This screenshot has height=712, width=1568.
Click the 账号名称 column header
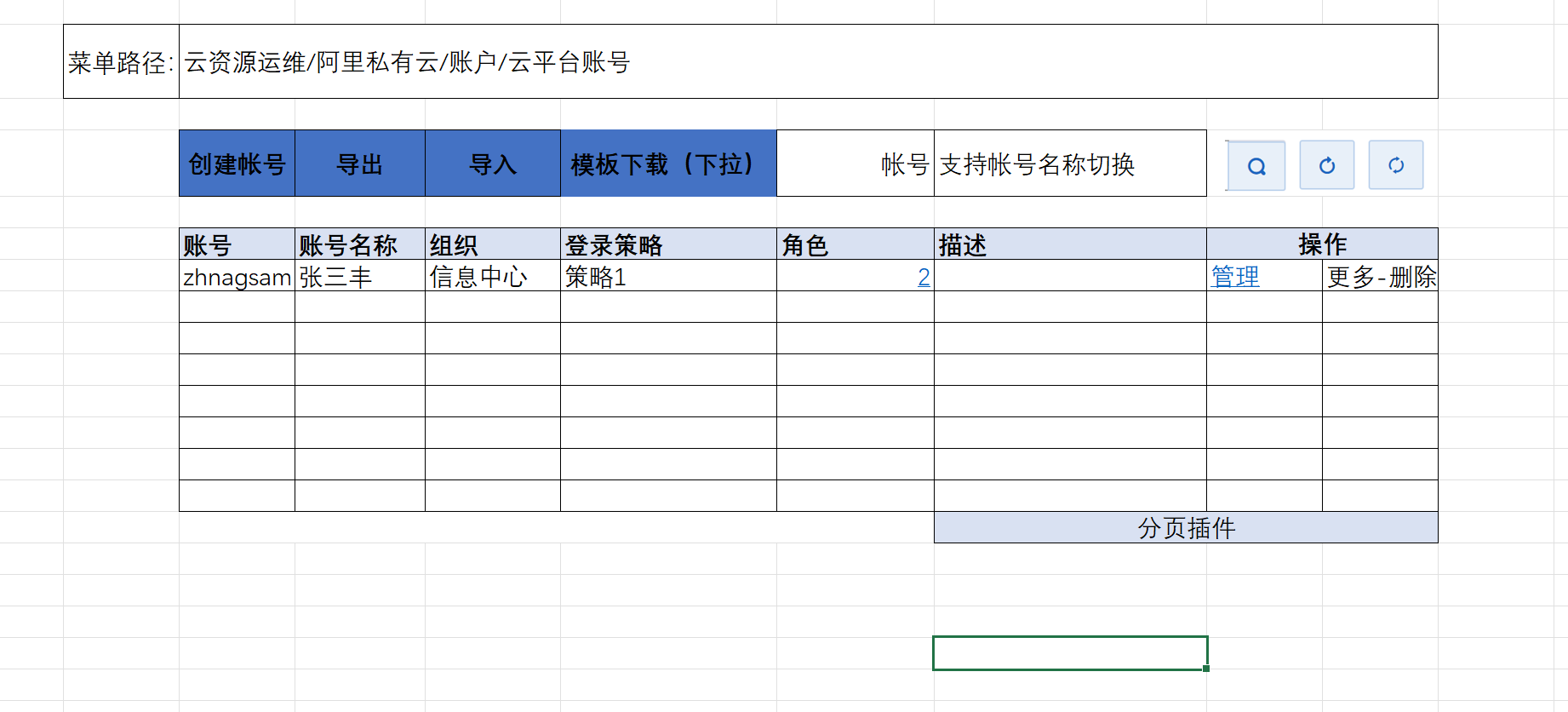click(x=359, y=244)
